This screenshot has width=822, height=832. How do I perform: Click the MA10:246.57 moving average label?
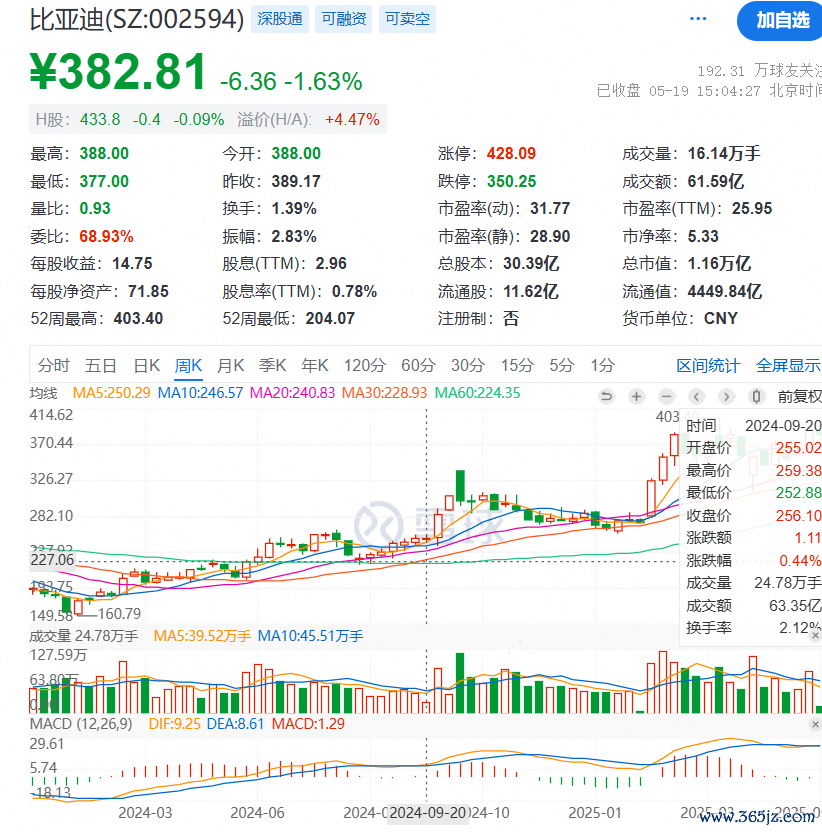pos(201,393)
